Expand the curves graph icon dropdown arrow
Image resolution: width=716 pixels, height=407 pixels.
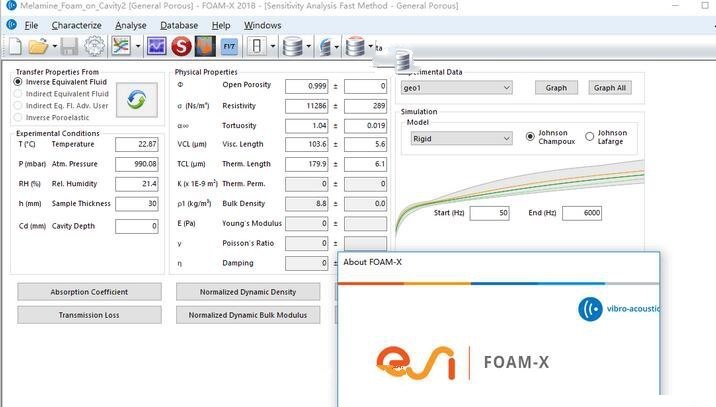pyautogui.click(x=138, y=47)
